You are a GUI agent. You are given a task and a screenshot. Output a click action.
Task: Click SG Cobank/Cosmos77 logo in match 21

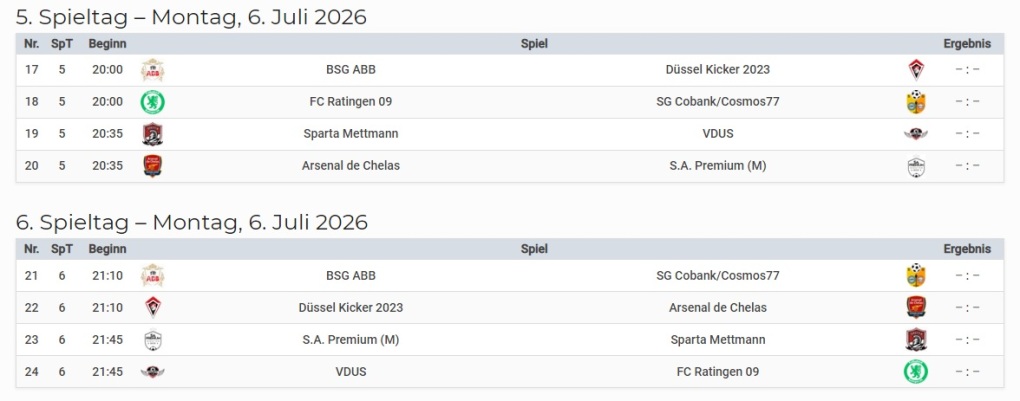tap(916, 276)
